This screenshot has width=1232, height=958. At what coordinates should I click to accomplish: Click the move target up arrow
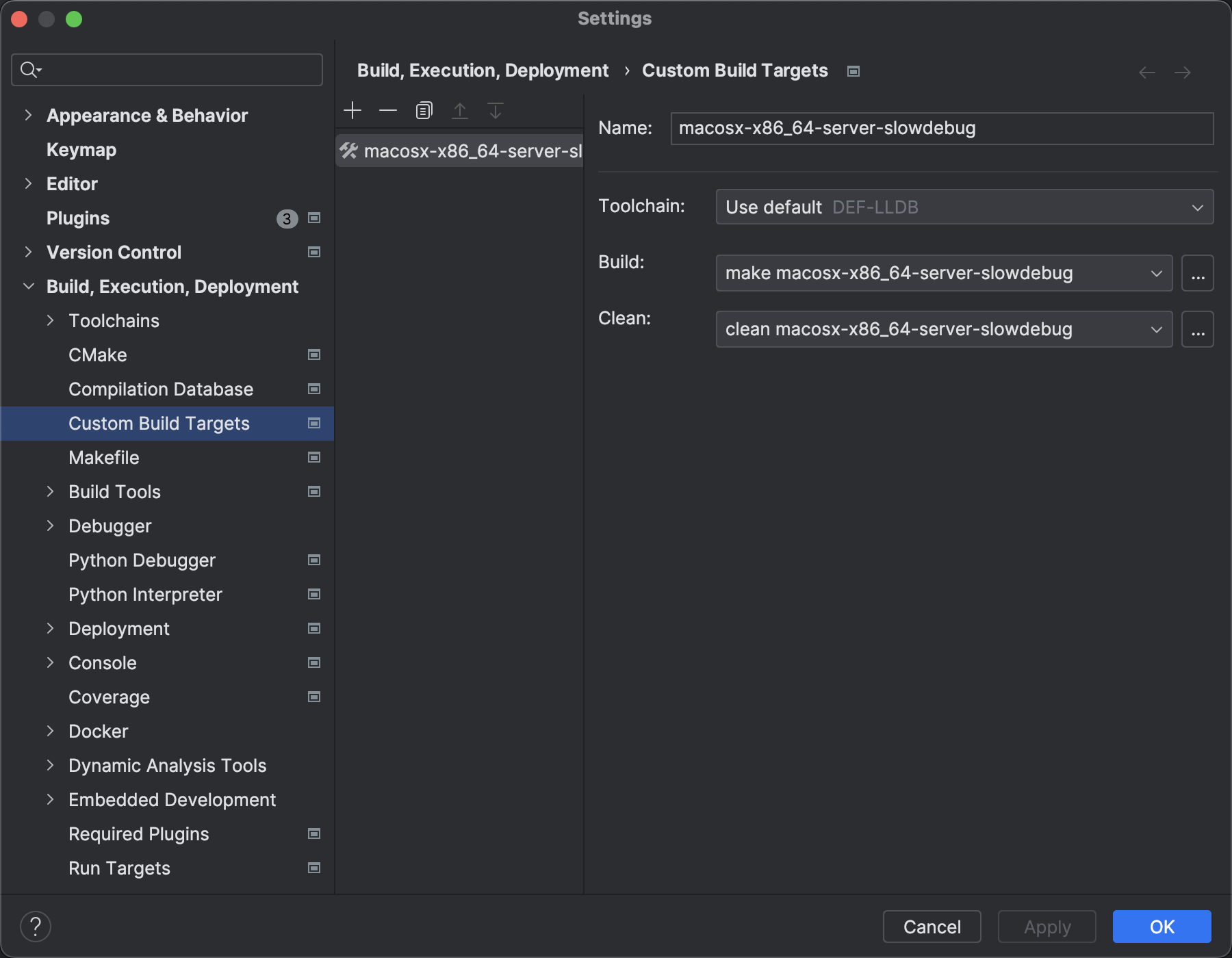pos(460,110)
